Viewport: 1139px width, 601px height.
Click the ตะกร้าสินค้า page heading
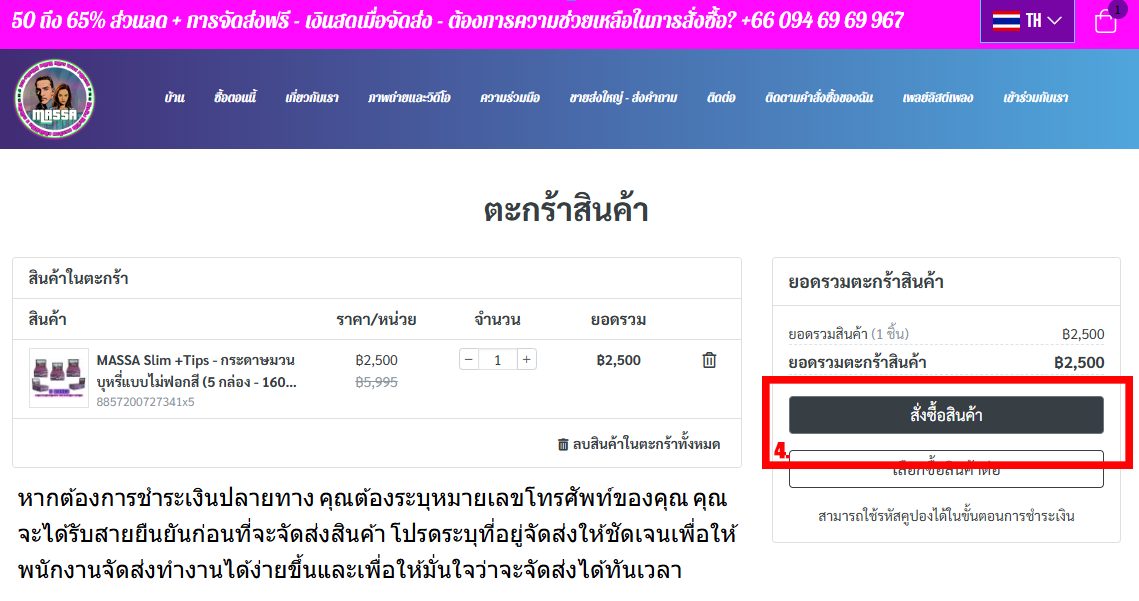click(x=566, y=210)
